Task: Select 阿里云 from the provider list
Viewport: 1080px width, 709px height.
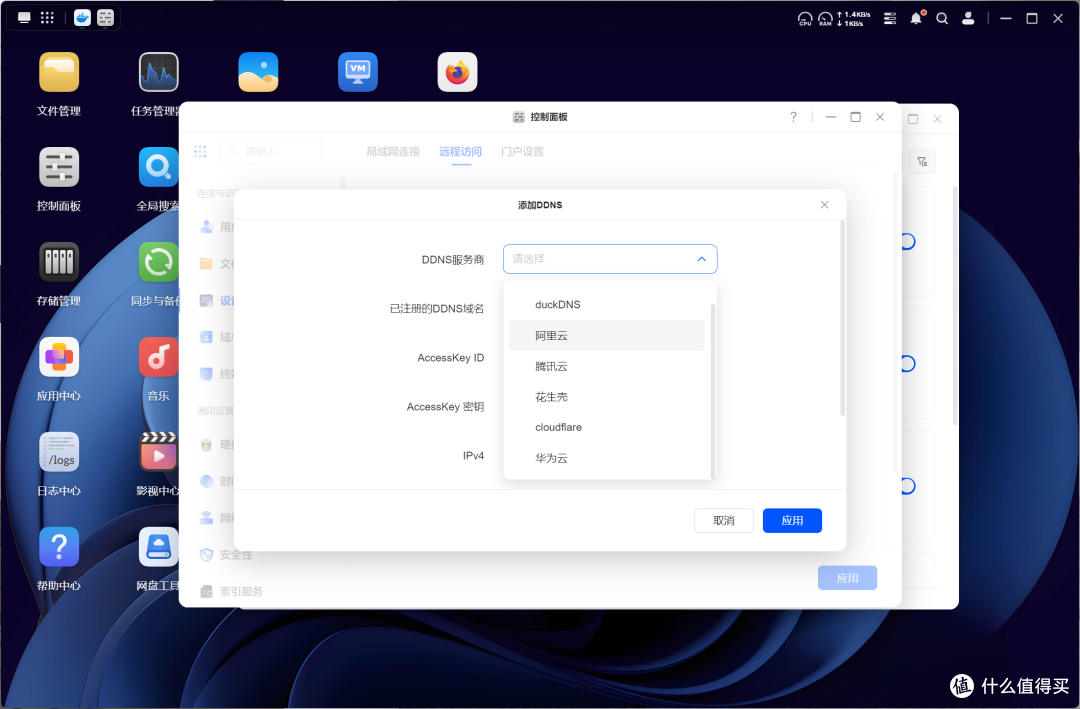Action: pos(607,336)
